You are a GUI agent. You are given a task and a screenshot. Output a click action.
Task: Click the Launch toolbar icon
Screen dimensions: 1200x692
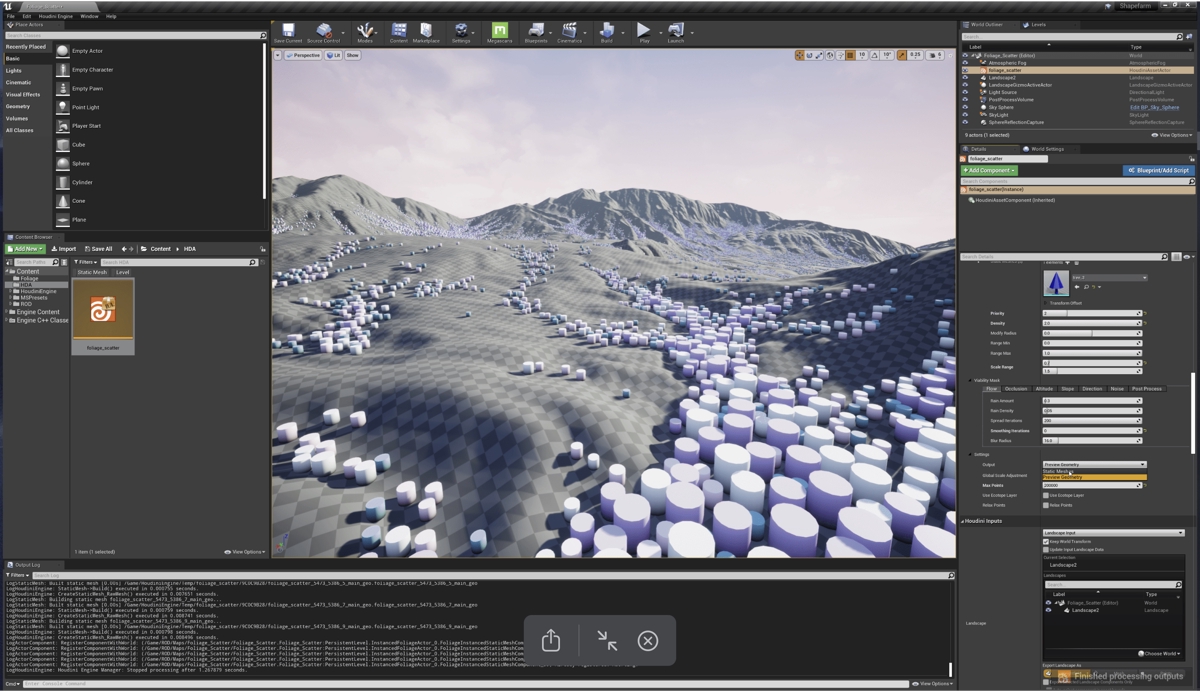(x=676, y=33)
